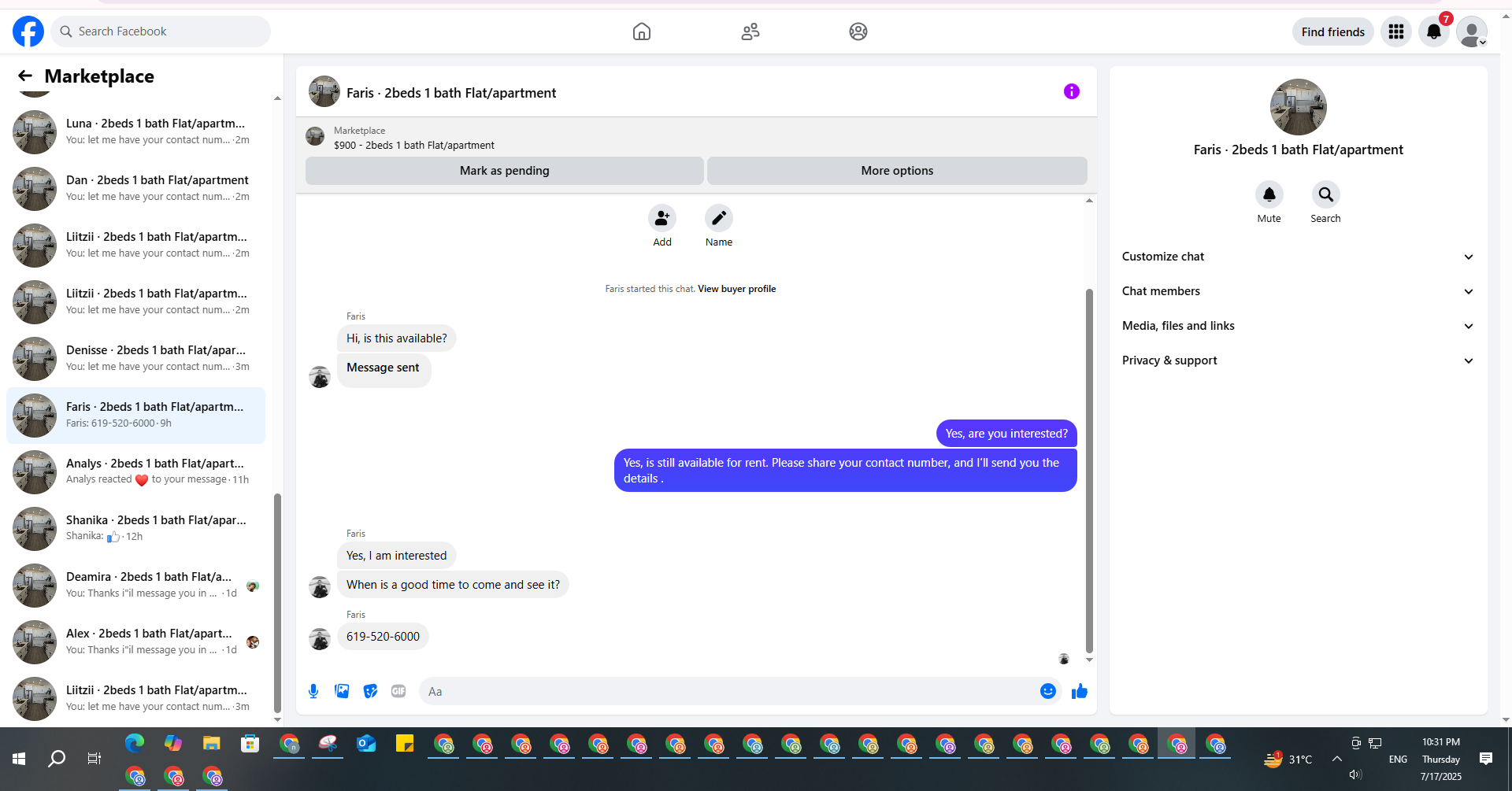Open Deamira's conversation
This screenshot has height=791, width=1512.
tap(135, 586)
